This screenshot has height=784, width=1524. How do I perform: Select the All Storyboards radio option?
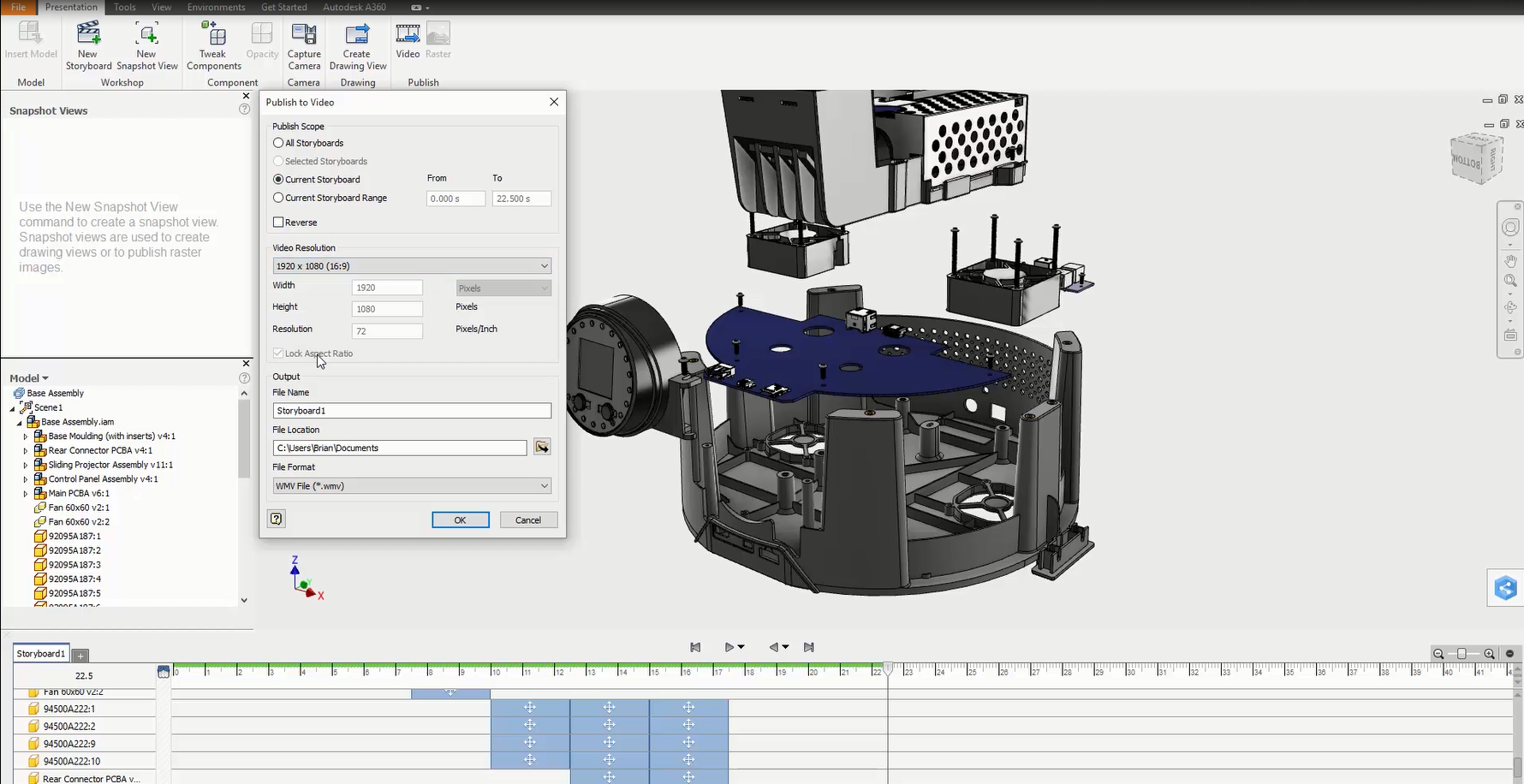coord(278,143)
